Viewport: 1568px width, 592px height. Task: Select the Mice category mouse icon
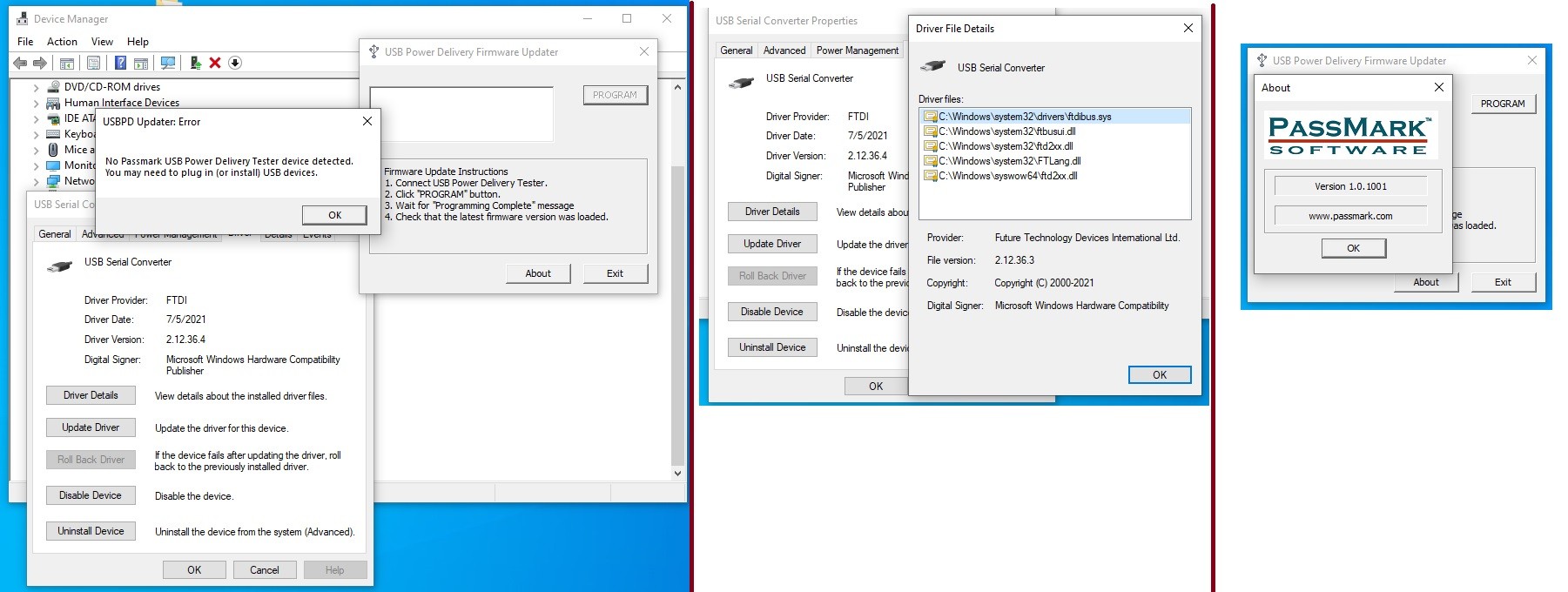click(x=53, y=150)
